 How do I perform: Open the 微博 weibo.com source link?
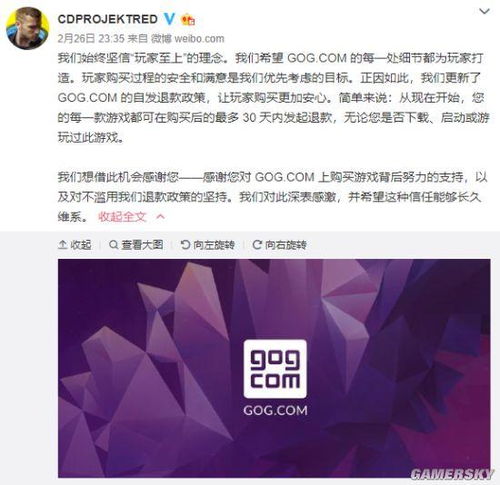coord(188,39)
